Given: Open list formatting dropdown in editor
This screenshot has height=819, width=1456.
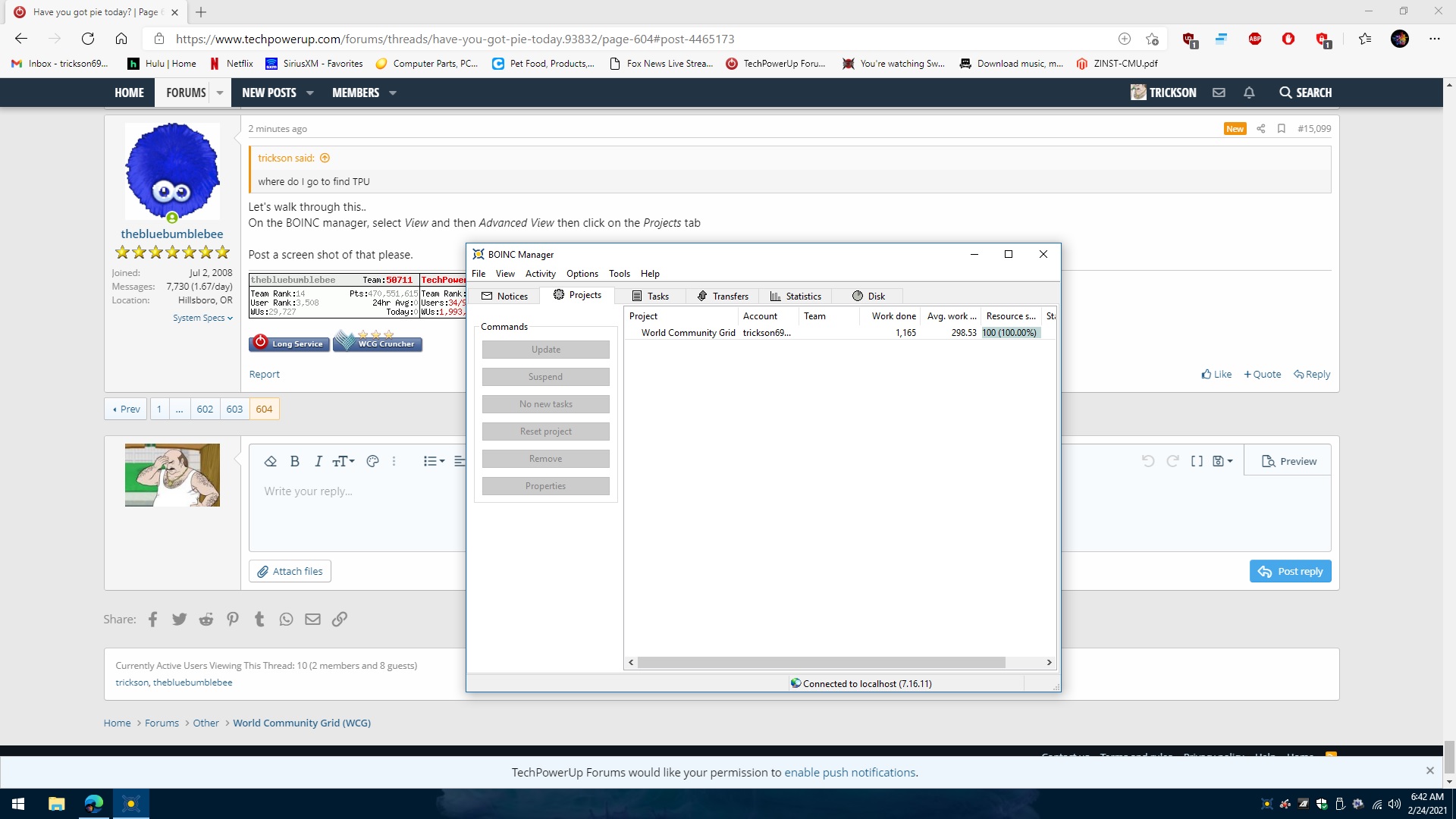Looking at the screenshot, I should tap(434, 461).
